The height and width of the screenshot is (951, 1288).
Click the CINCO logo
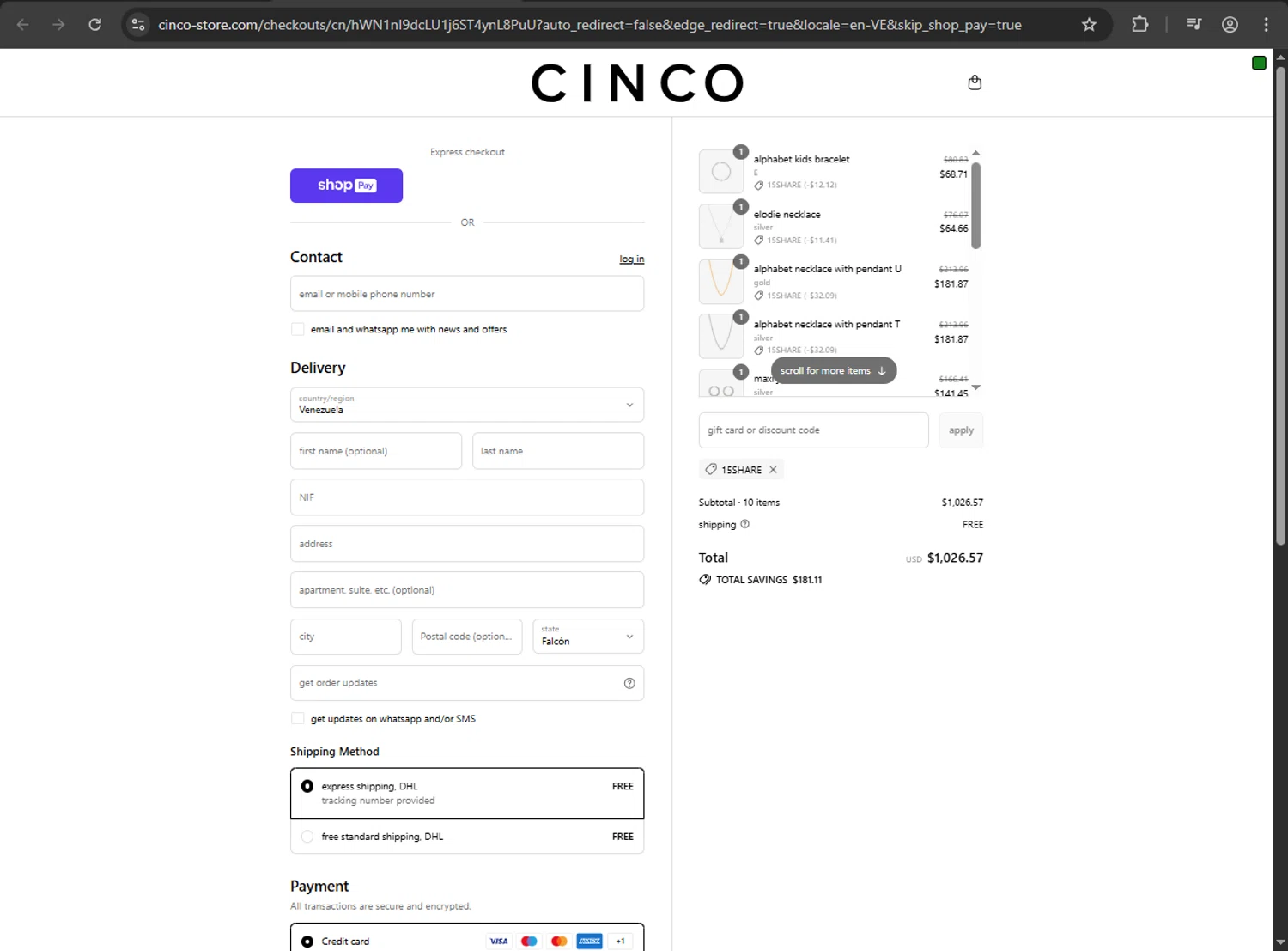coord(637,83)
